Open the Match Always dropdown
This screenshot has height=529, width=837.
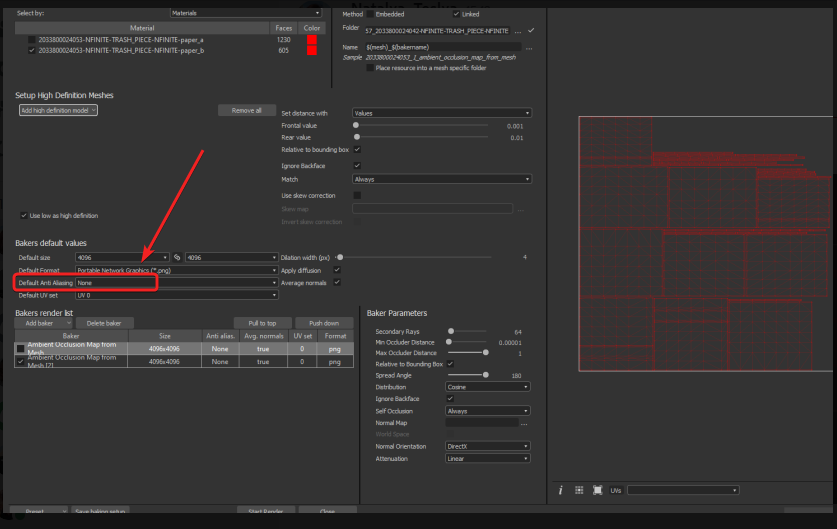point(442,179)
